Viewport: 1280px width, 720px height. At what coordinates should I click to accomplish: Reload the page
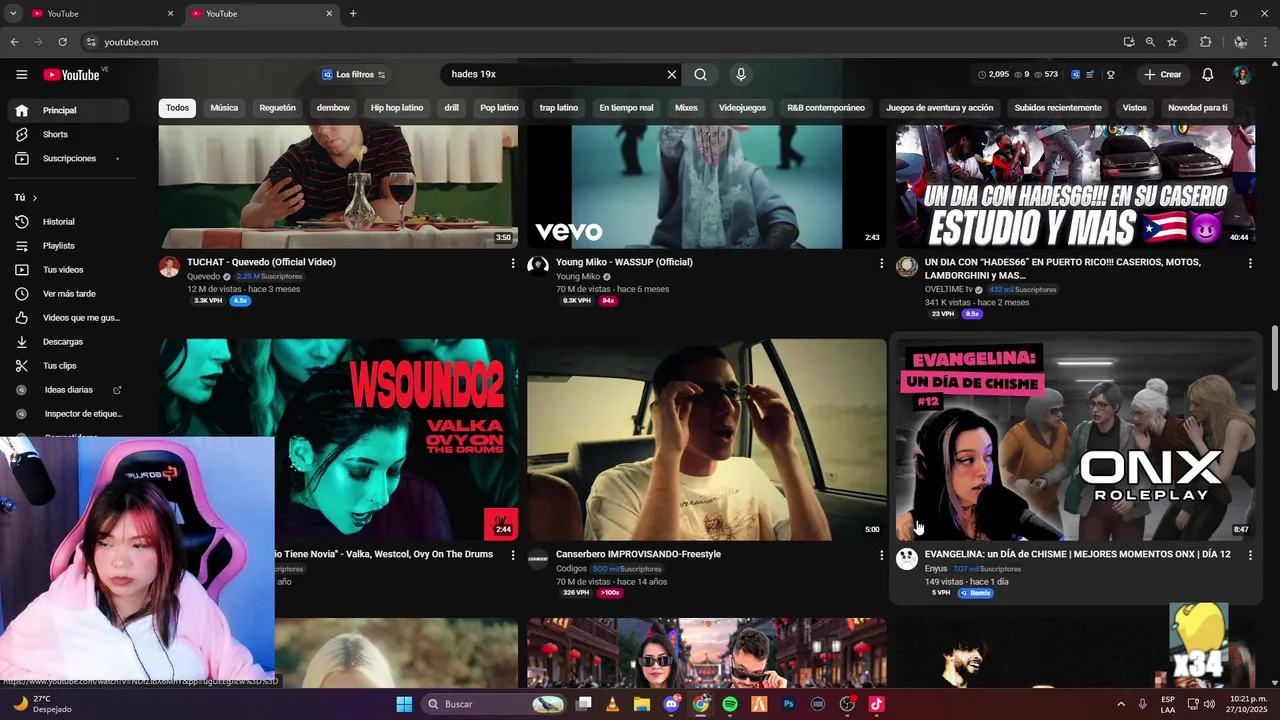click(x=62, y=42)
